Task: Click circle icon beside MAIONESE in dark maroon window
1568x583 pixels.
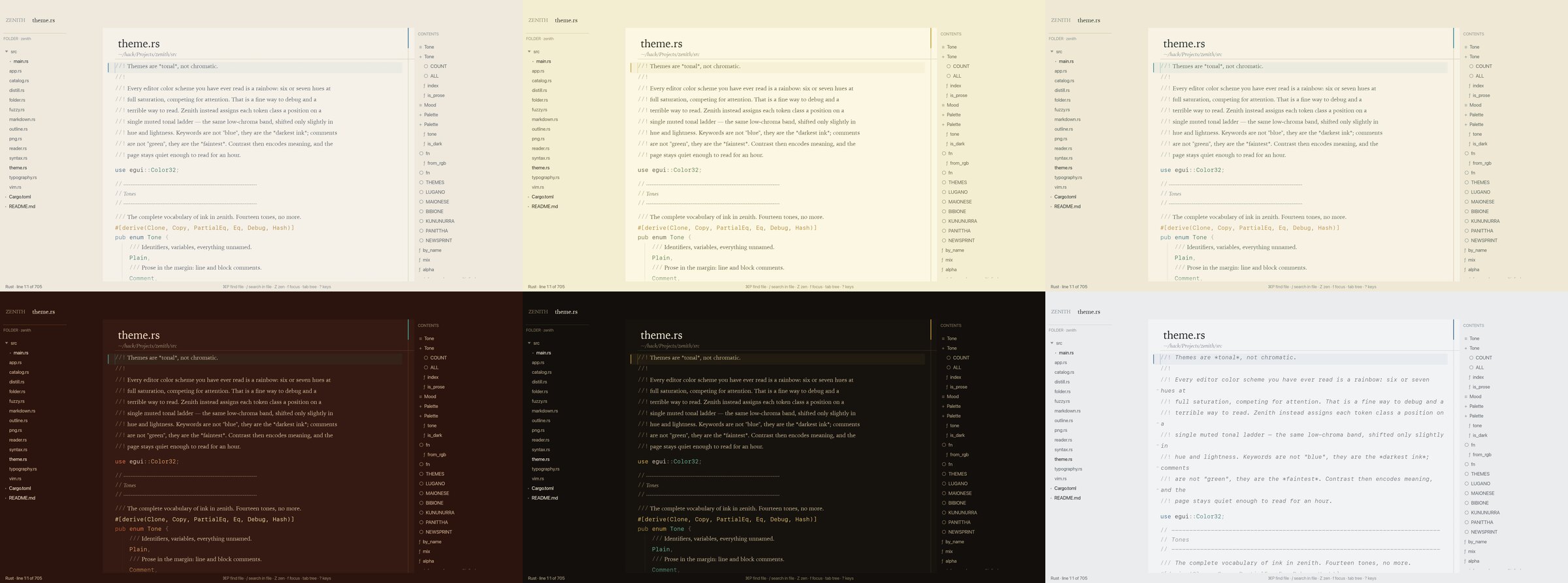Action: pyautogui.click(x=421, y=493)
